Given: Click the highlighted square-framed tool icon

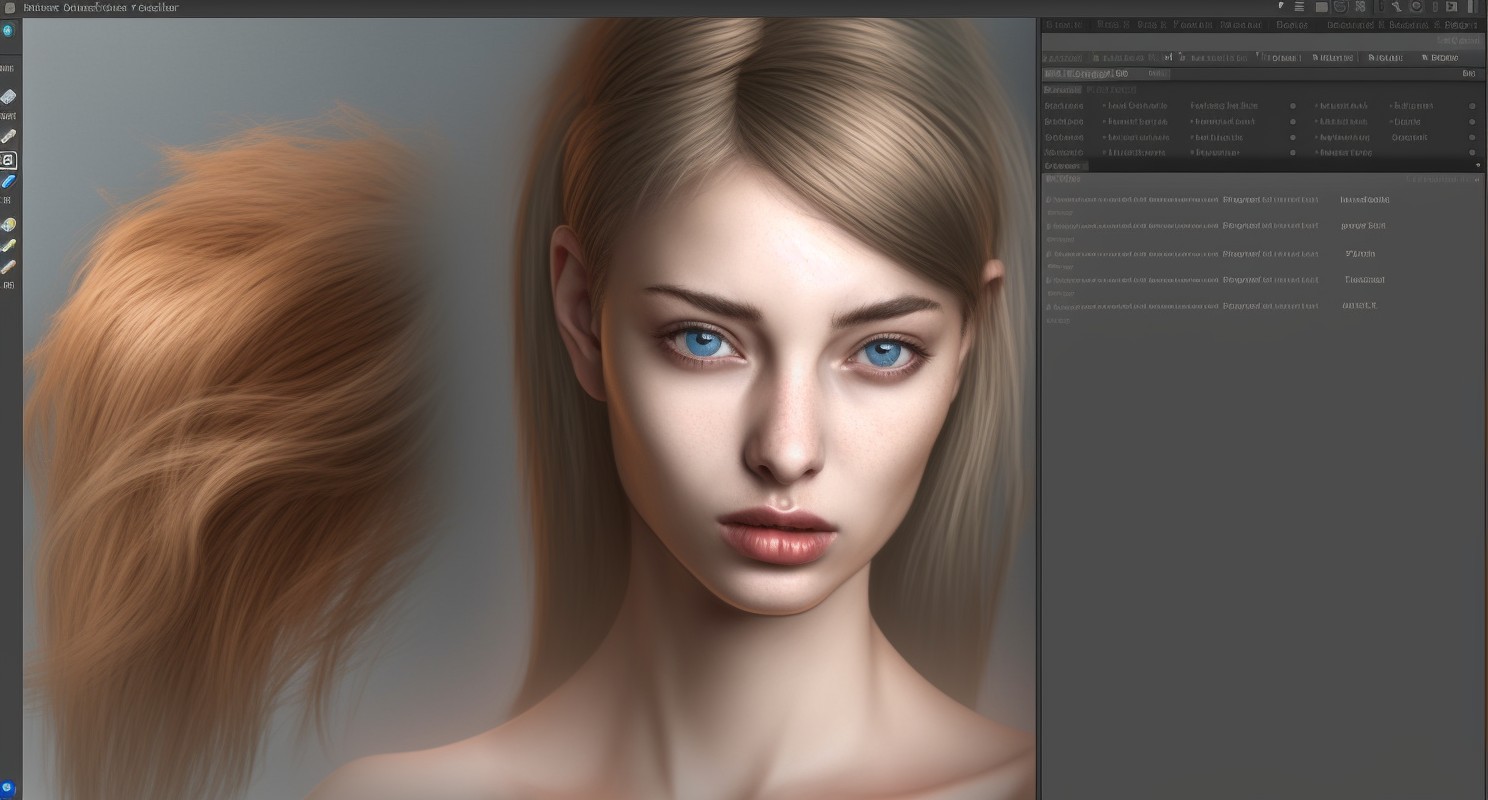Looking at the screenshot, I should tap(8, 160).
